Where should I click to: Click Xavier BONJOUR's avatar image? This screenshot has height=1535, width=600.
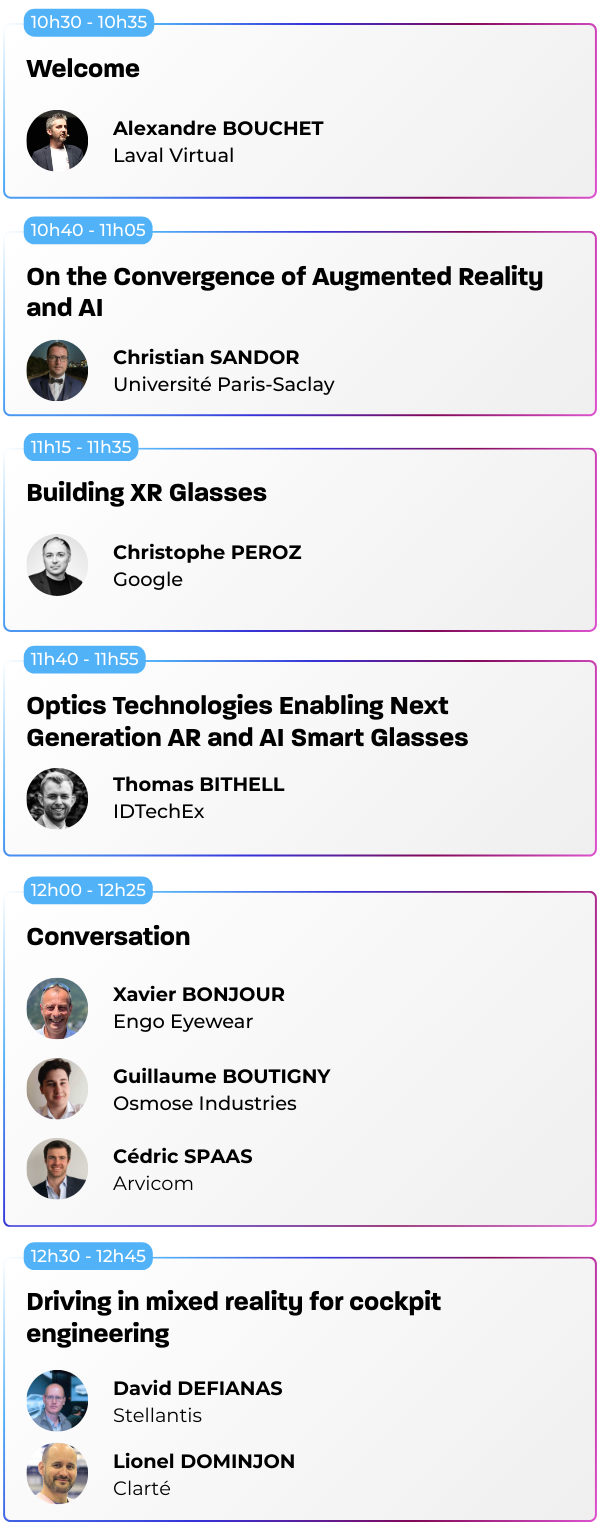[x=57, y=1008]
